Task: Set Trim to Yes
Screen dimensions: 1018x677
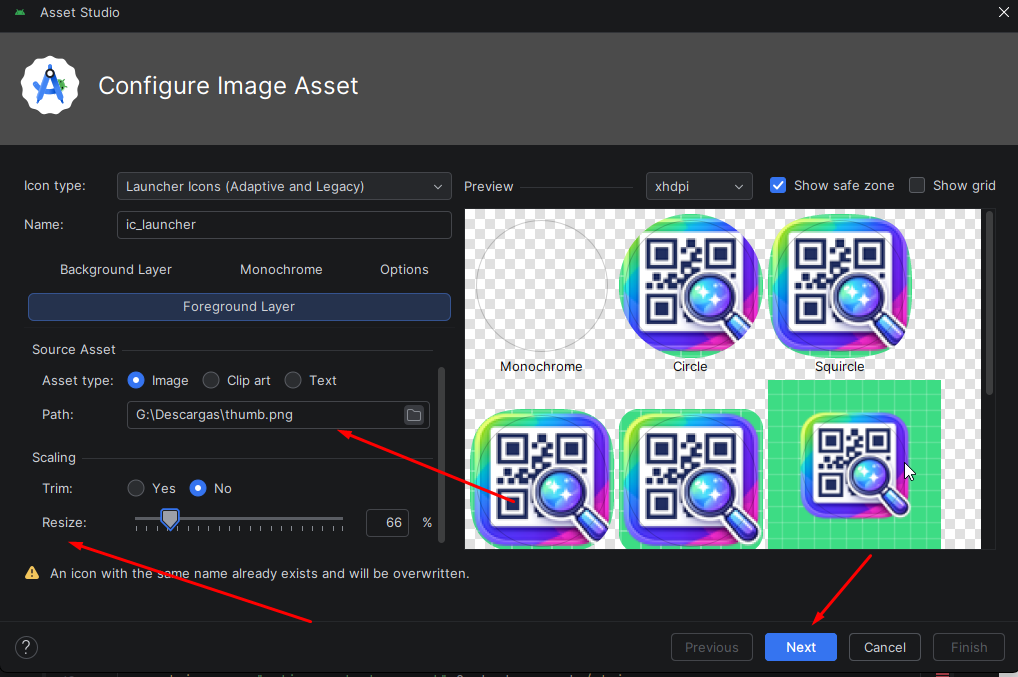Action: (136, 488)
